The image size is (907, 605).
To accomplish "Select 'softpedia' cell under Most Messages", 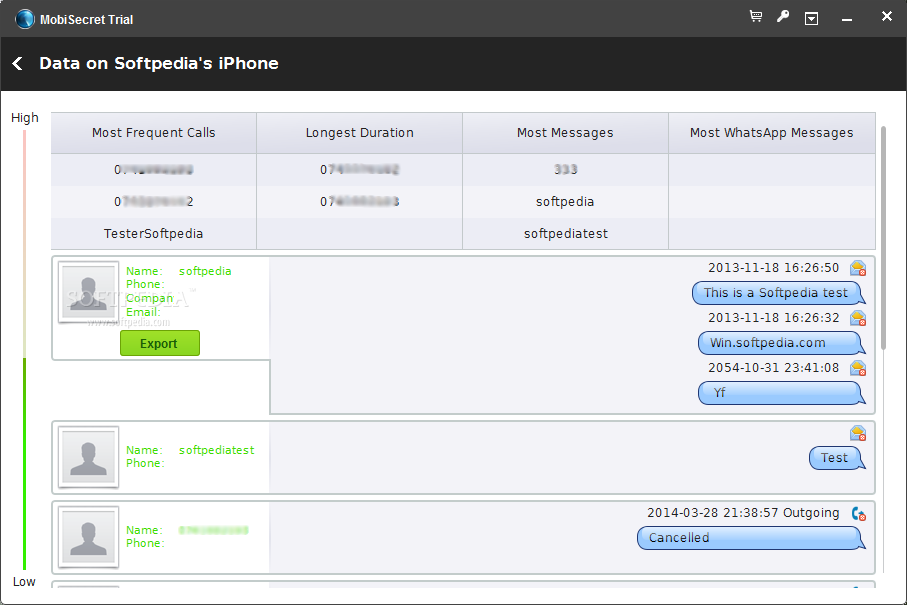I will click(x=565, y=202).
